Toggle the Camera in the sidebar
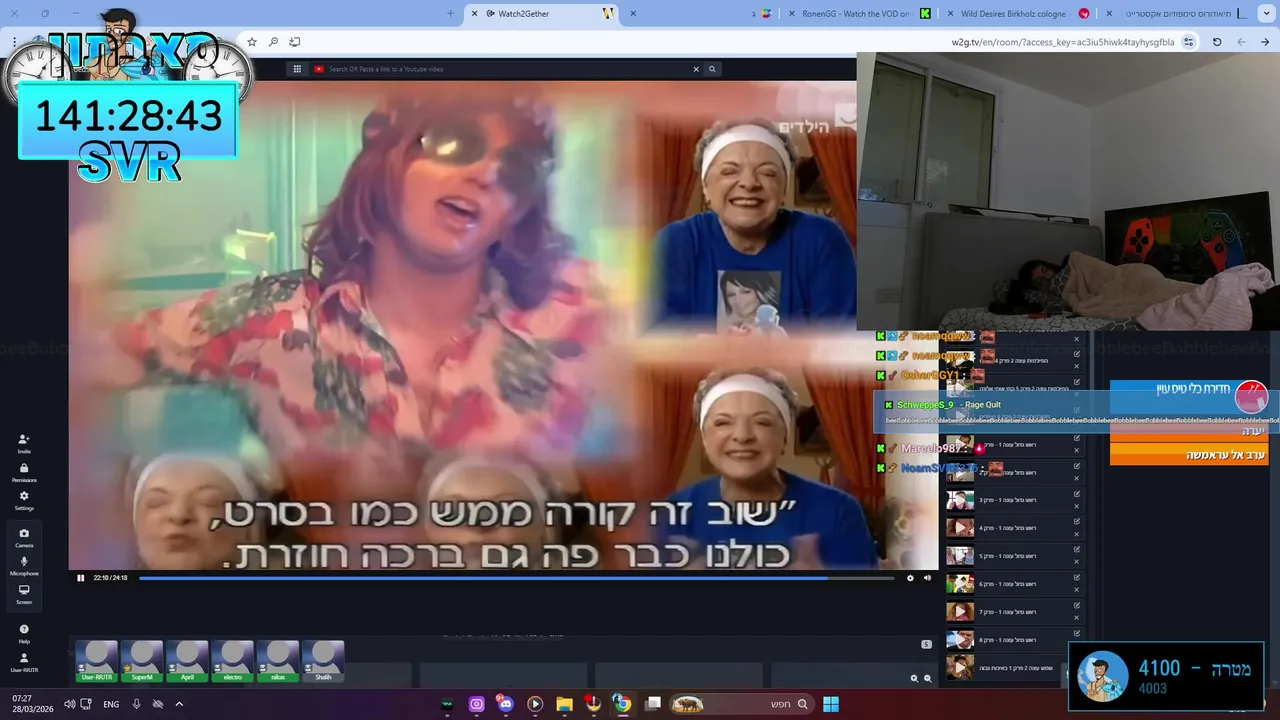The height and width of the screenshot is (720, 1280). point(24,537)
